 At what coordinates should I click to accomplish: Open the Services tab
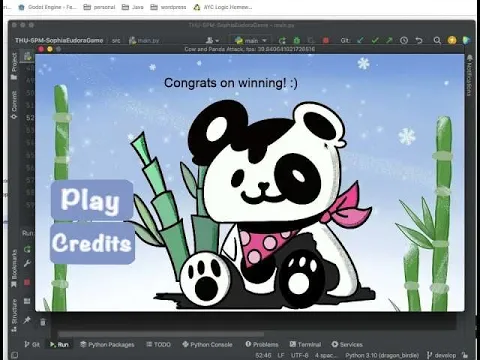coord(347,344)
